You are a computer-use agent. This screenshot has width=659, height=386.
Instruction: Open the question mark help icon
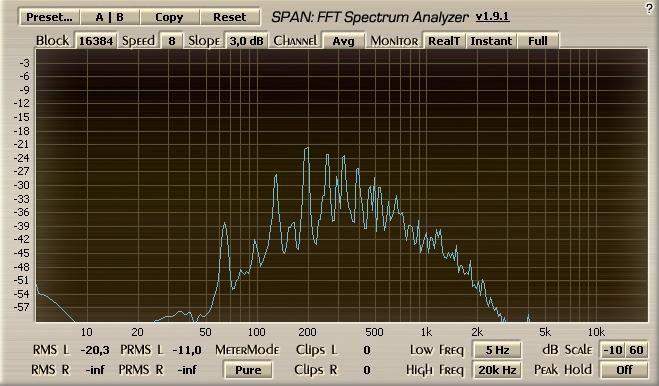click(x=650, y=9)
